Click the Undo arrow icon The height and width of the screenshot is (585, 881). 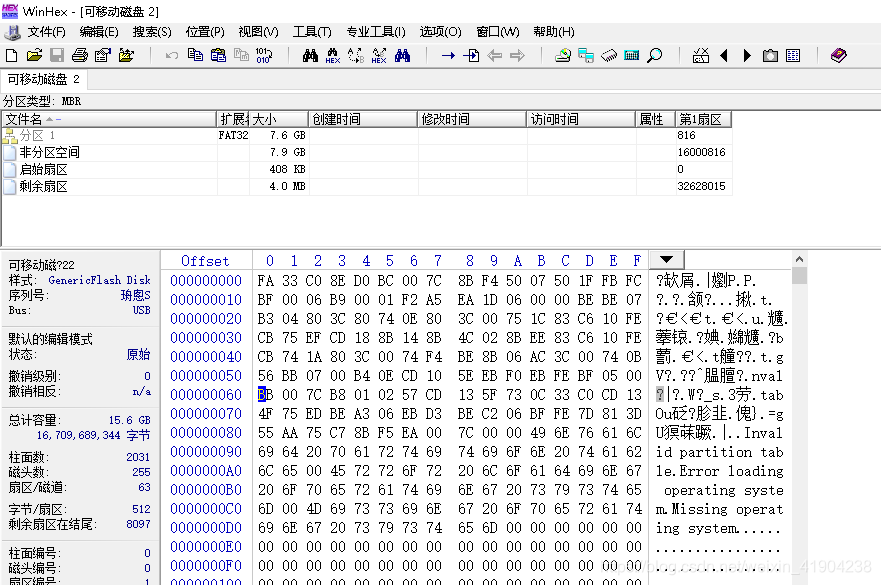pyautogui.click(x=172, y=55)
